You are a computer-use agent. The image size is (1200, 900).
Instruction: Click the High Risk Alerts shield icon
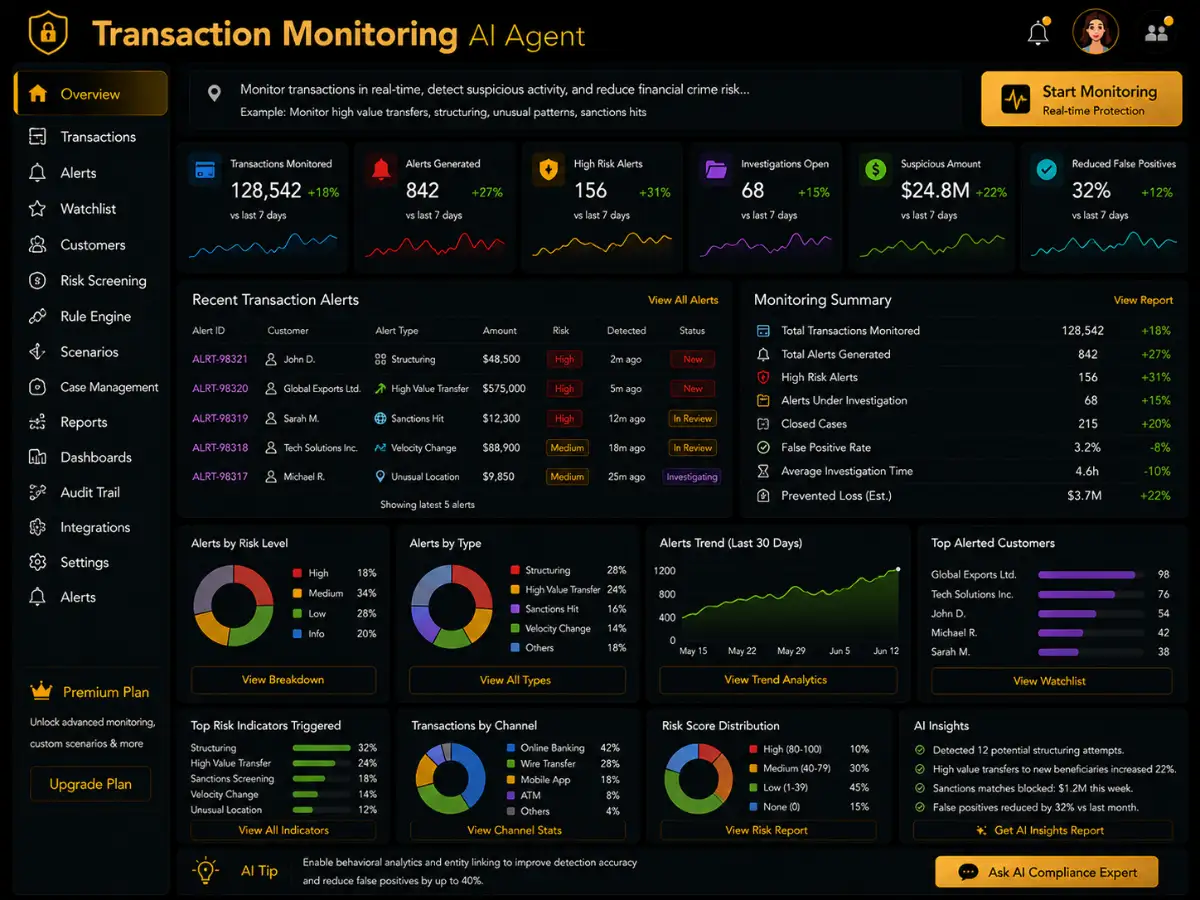[549, 169]
